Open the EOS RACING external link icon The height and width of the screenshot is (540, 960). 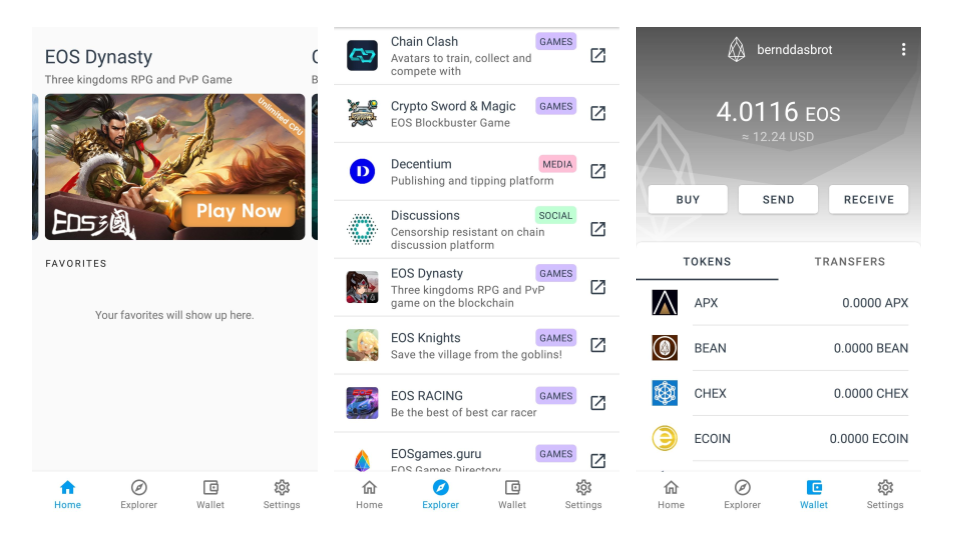(x=597, y=403)
